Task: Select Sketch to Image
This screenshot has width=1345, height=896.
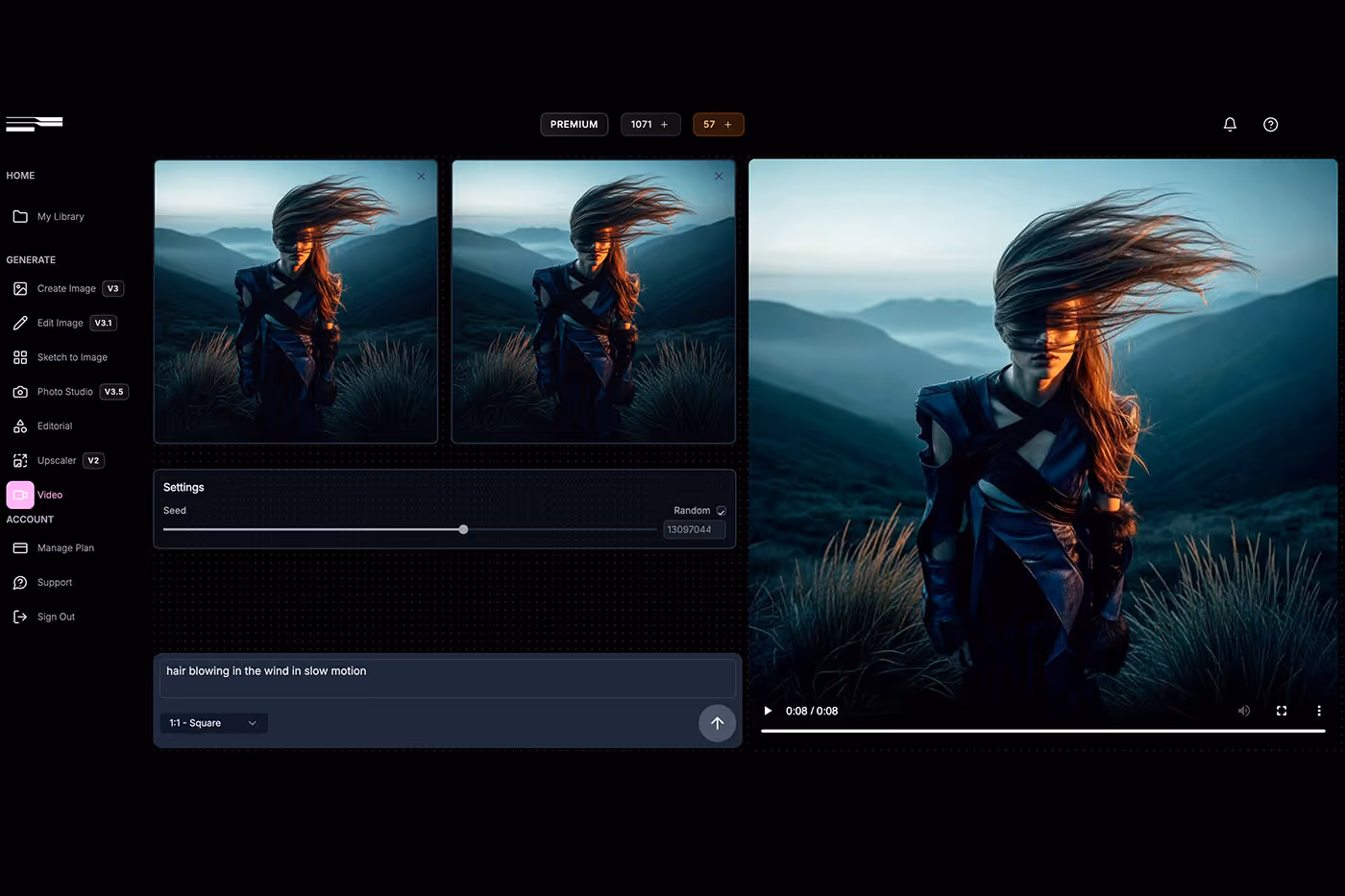Action: [71, 356]
